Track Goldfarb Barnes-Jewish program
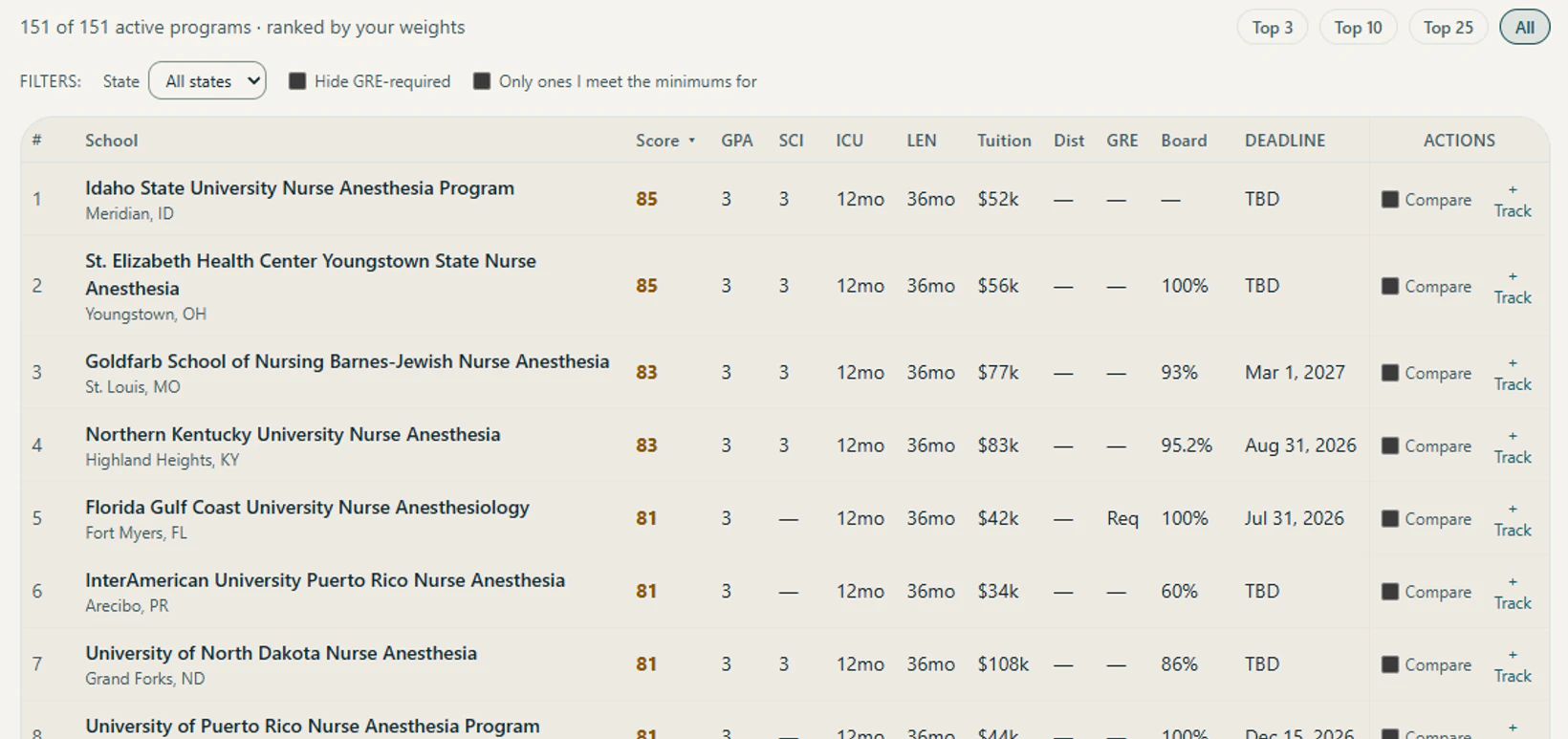Viewport: 1568px width, 739px height. pos(1513,374)
